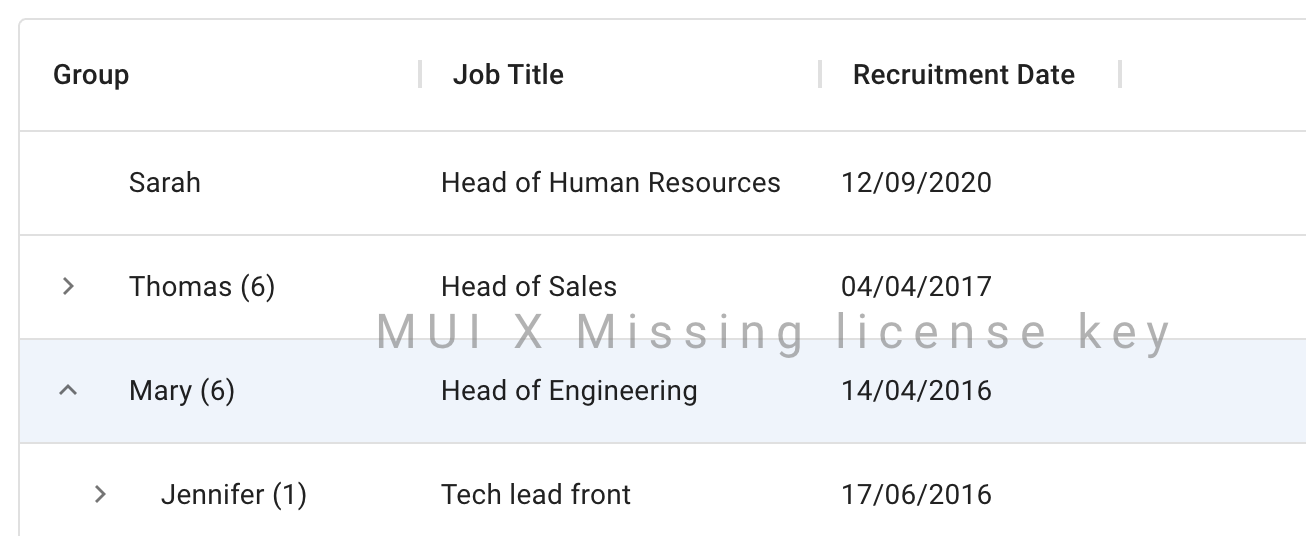Viewport: 1306px width, 536px height.
Task: Click the Mary (6) name label
Action: (x=182, y=391)
